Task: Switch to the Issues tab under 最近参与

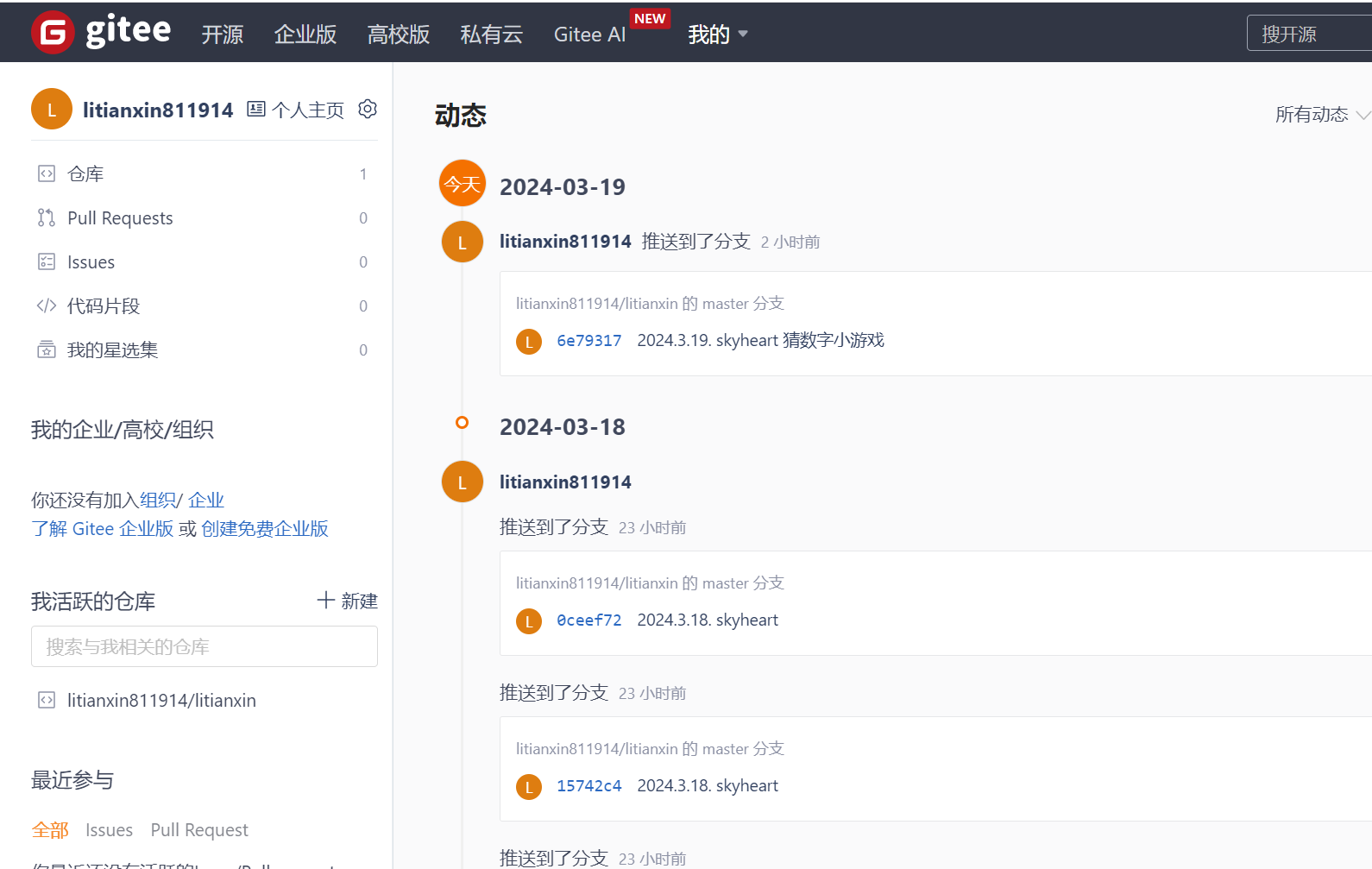Action: tap(109, 830)
